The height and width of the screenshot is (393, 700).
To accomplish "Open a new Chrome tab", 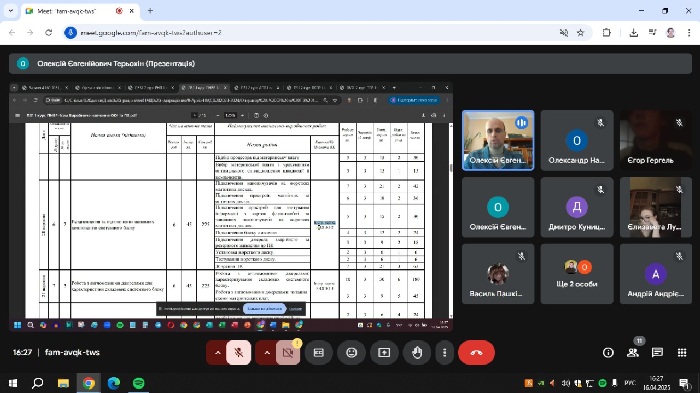I will 150,10.
